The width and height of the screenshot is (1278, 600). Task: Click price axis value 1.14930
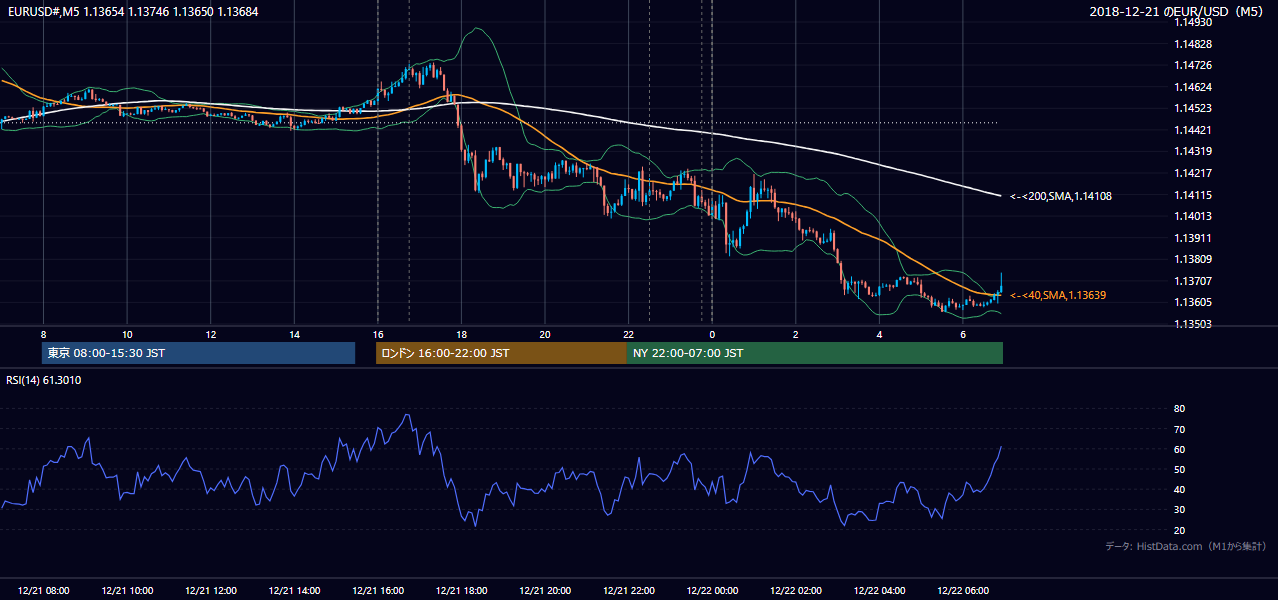(1194, 22)
